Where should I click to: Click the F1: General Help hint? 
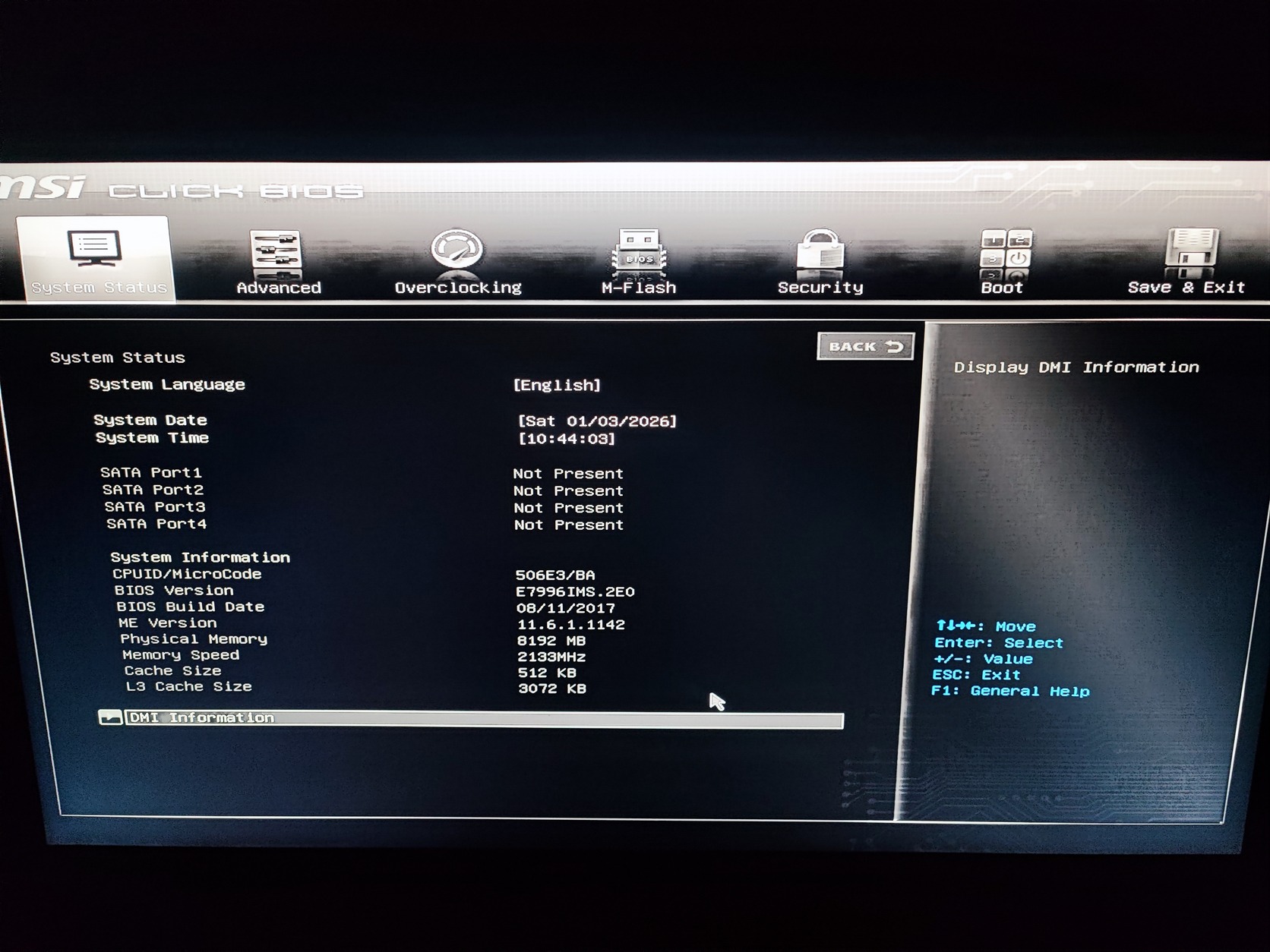(x=1010, y=691)
